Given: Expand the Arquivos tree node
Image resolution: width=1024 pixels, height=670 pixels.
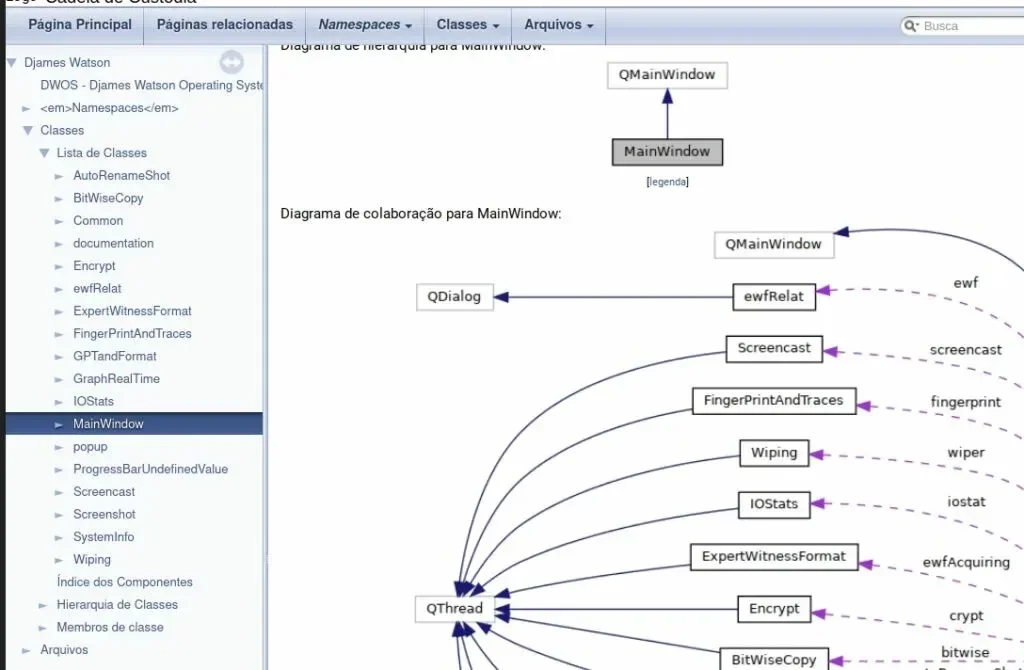Looking at the screenshot, I should pyautogui.click(x=26, y=650).
